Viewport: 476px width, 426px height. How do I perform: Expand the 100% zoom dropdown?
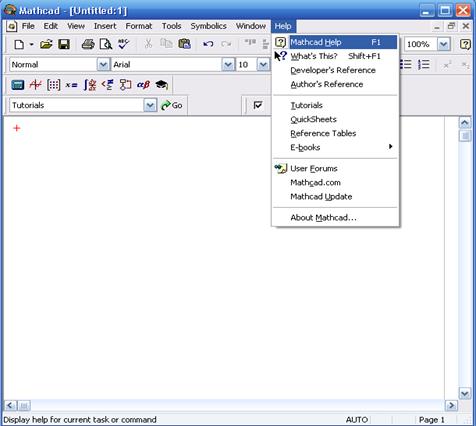(x=444, y=44)
